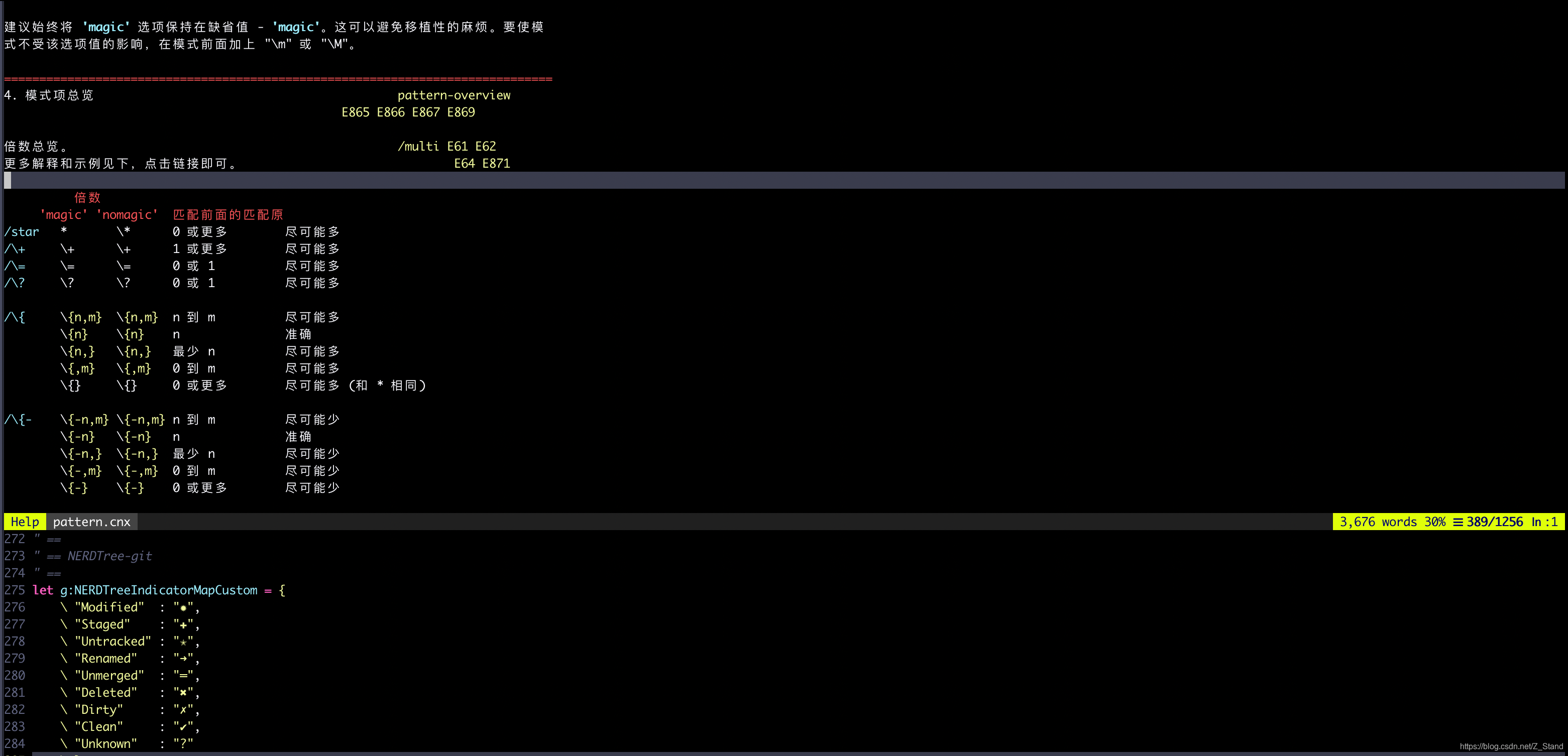Click the Renamed arrow symbol
The width and height of the screenshot is (1568, 756).
click(183, 659)
